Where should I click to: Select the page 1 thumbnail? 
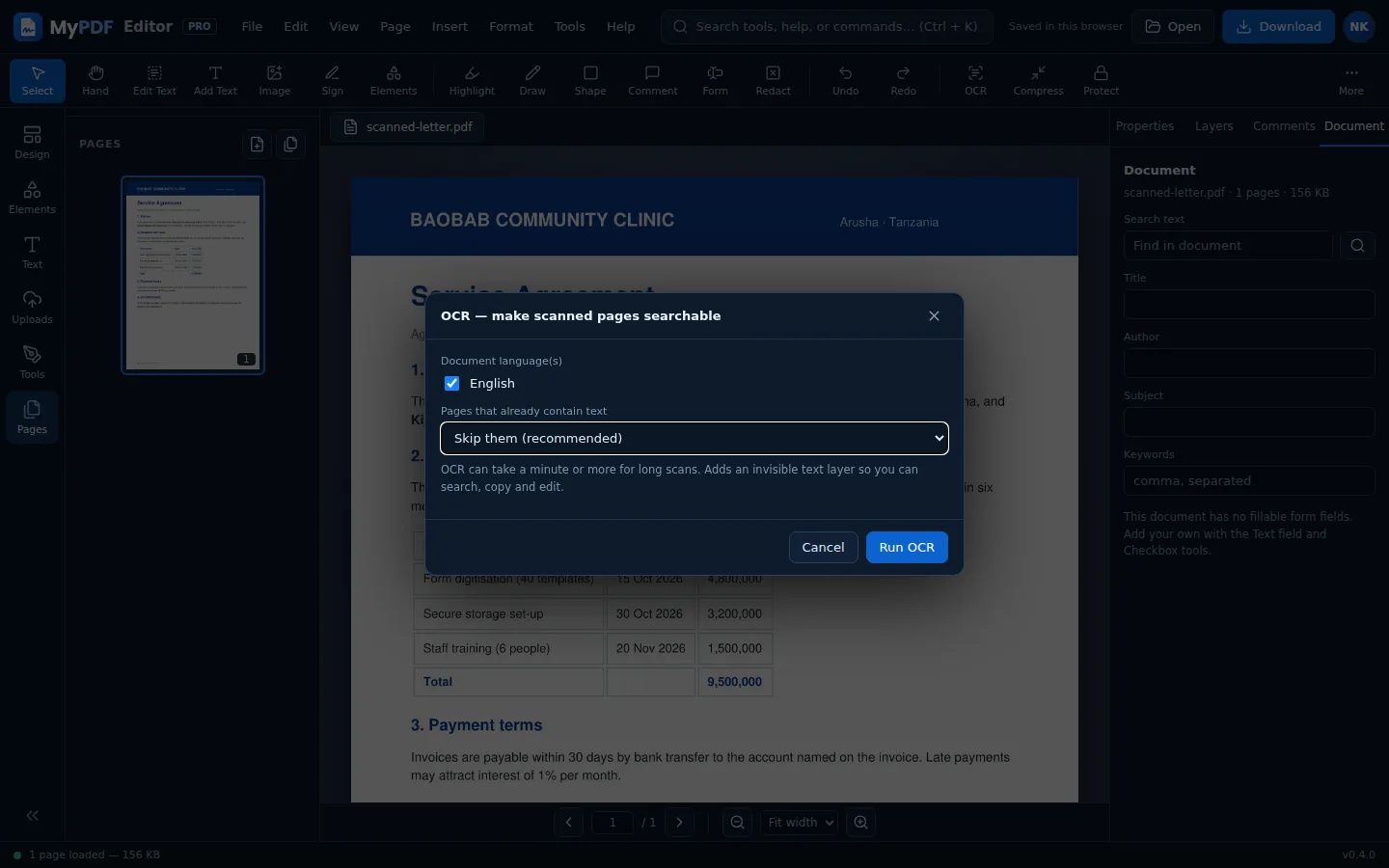click(x=193, y=275)
